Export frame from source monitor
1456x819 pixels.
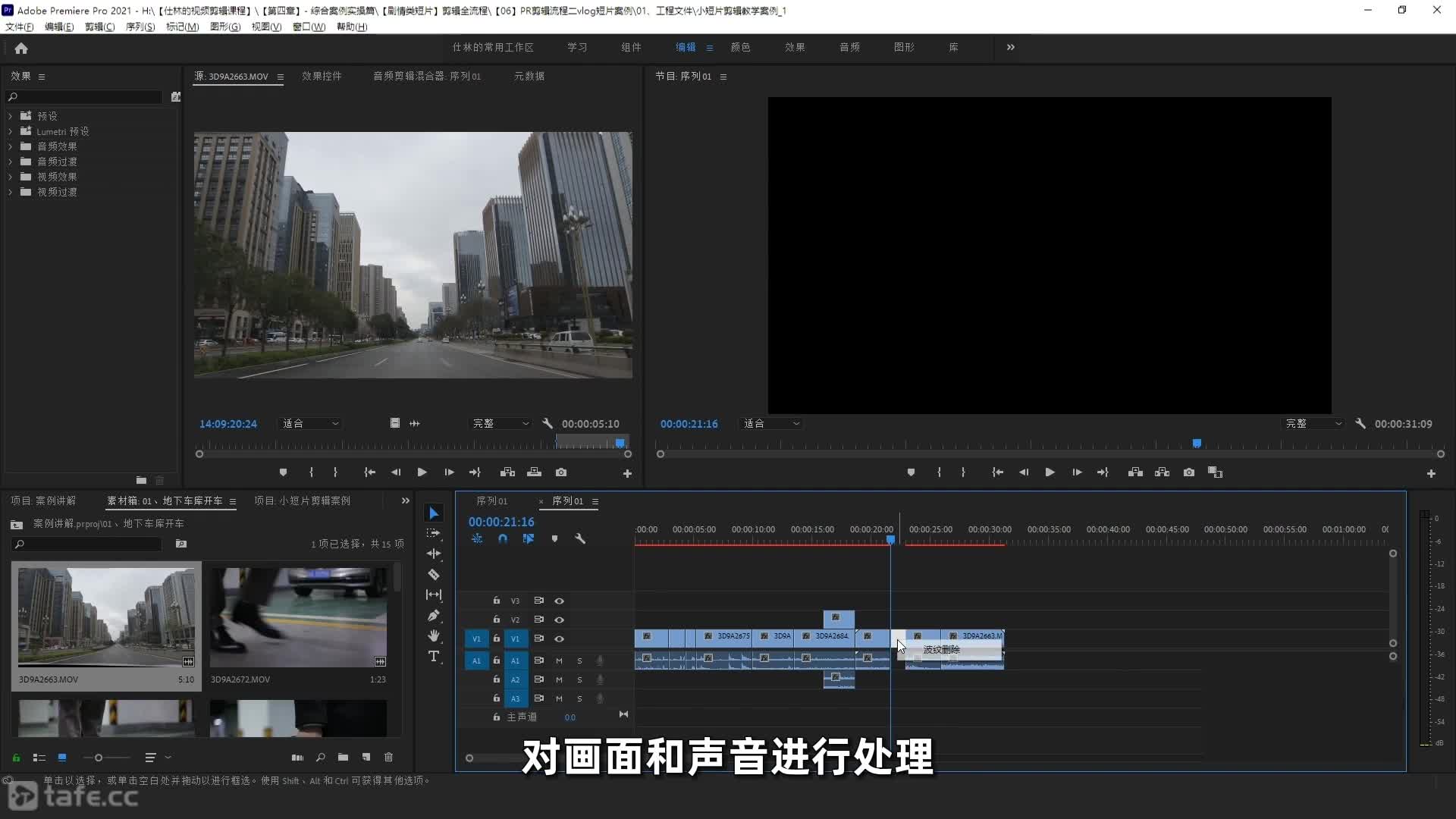561,472
